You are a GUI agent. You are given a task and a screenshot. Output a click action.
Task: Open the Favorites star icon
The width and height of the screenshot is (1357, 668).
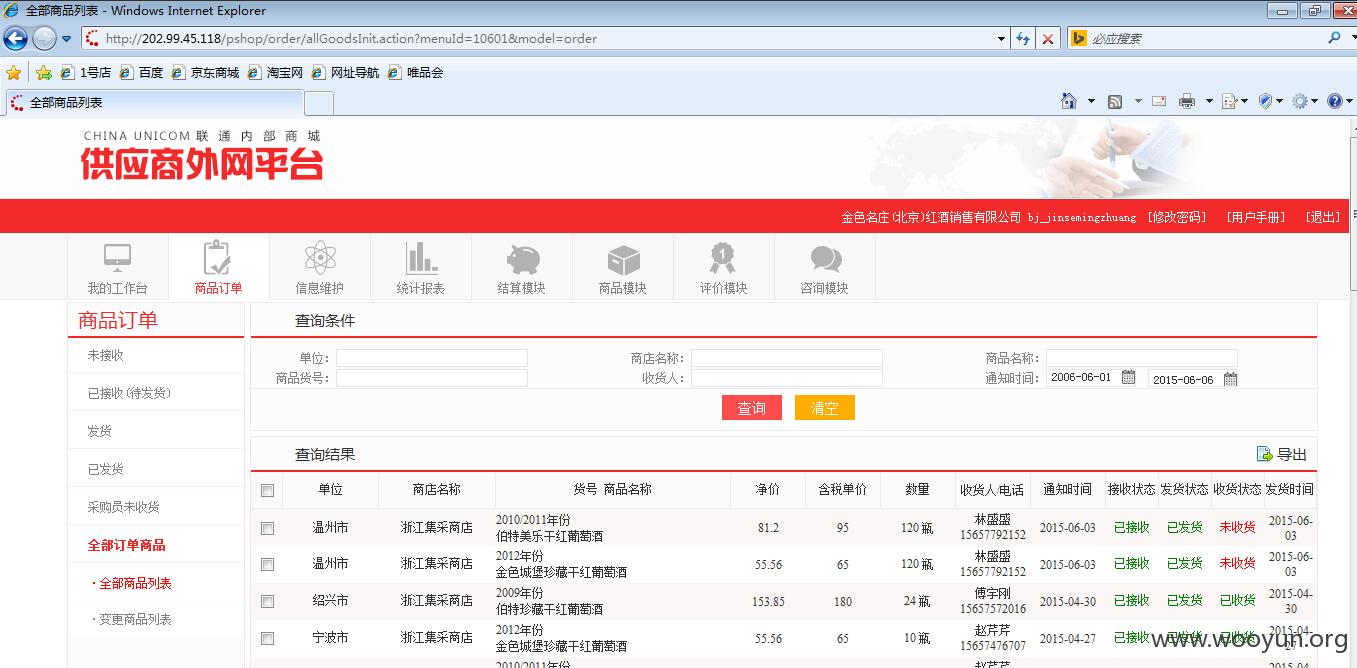coord(14,73)
